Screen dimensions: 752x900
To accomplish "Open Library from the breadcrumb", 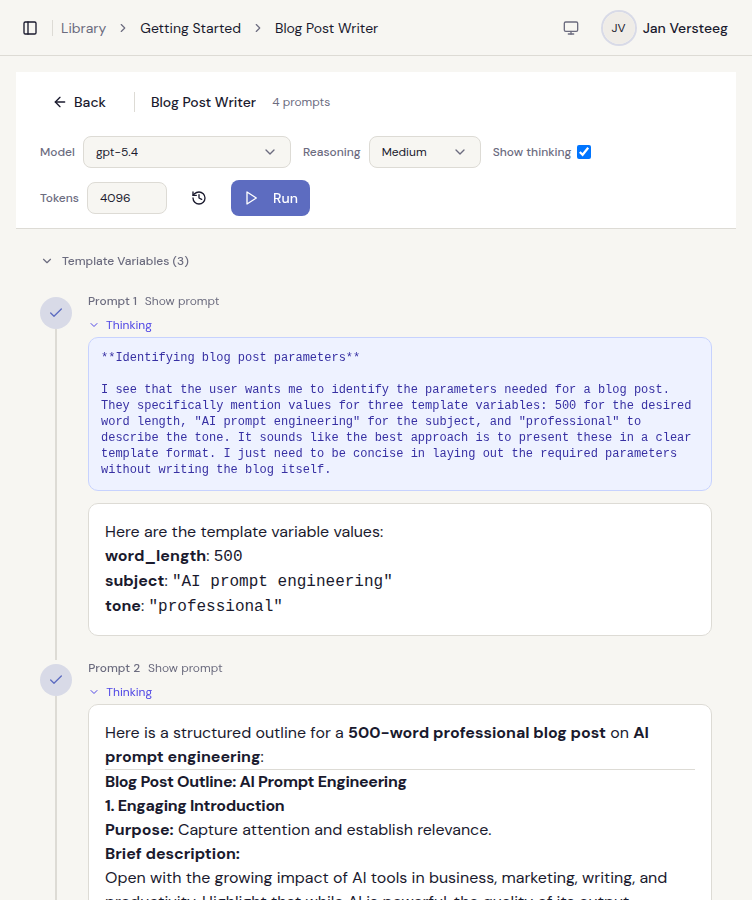I will click(84, 28).
